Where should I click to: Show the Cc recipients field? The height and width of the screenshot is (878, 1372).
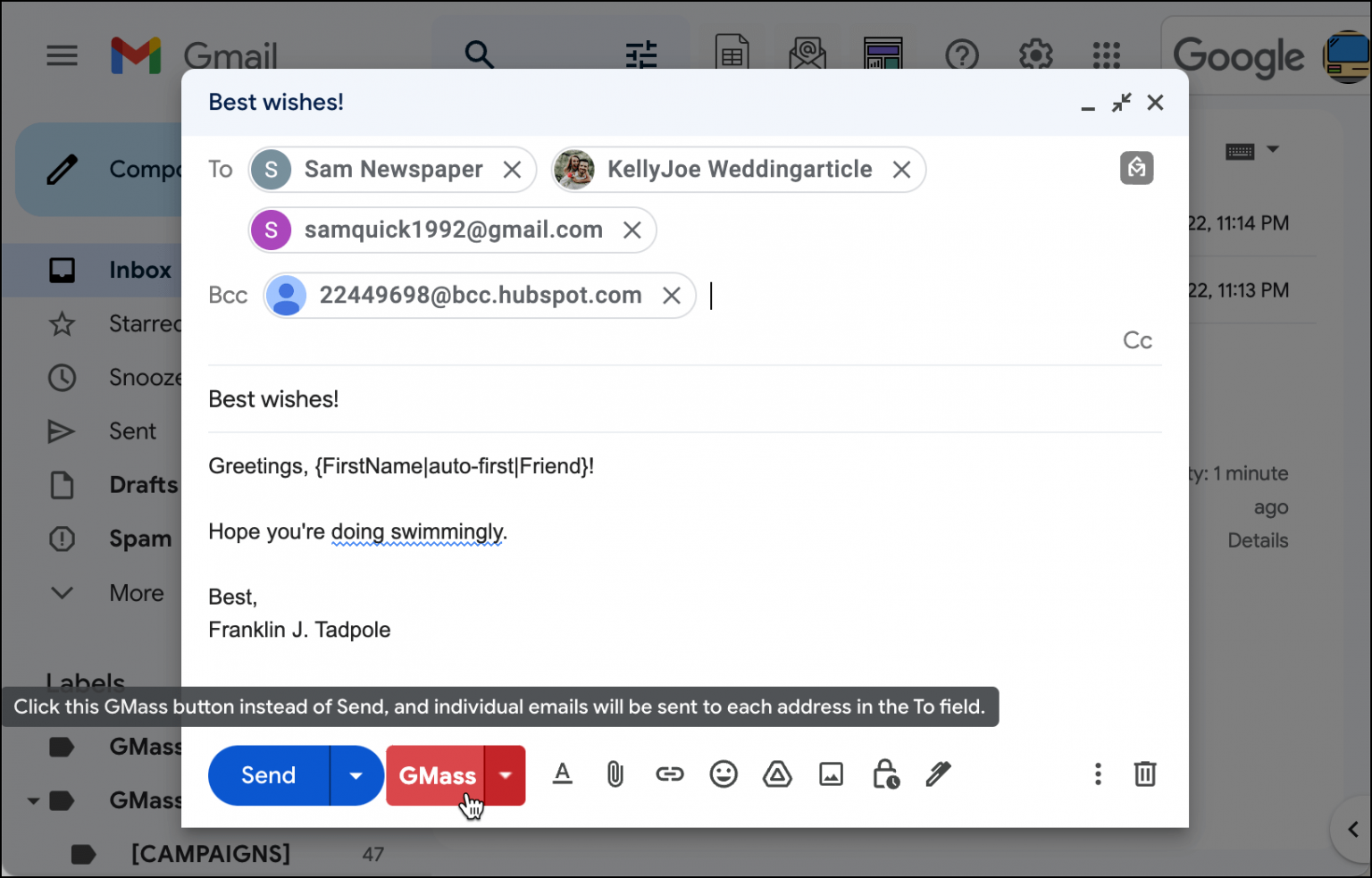pos(1136,339)
